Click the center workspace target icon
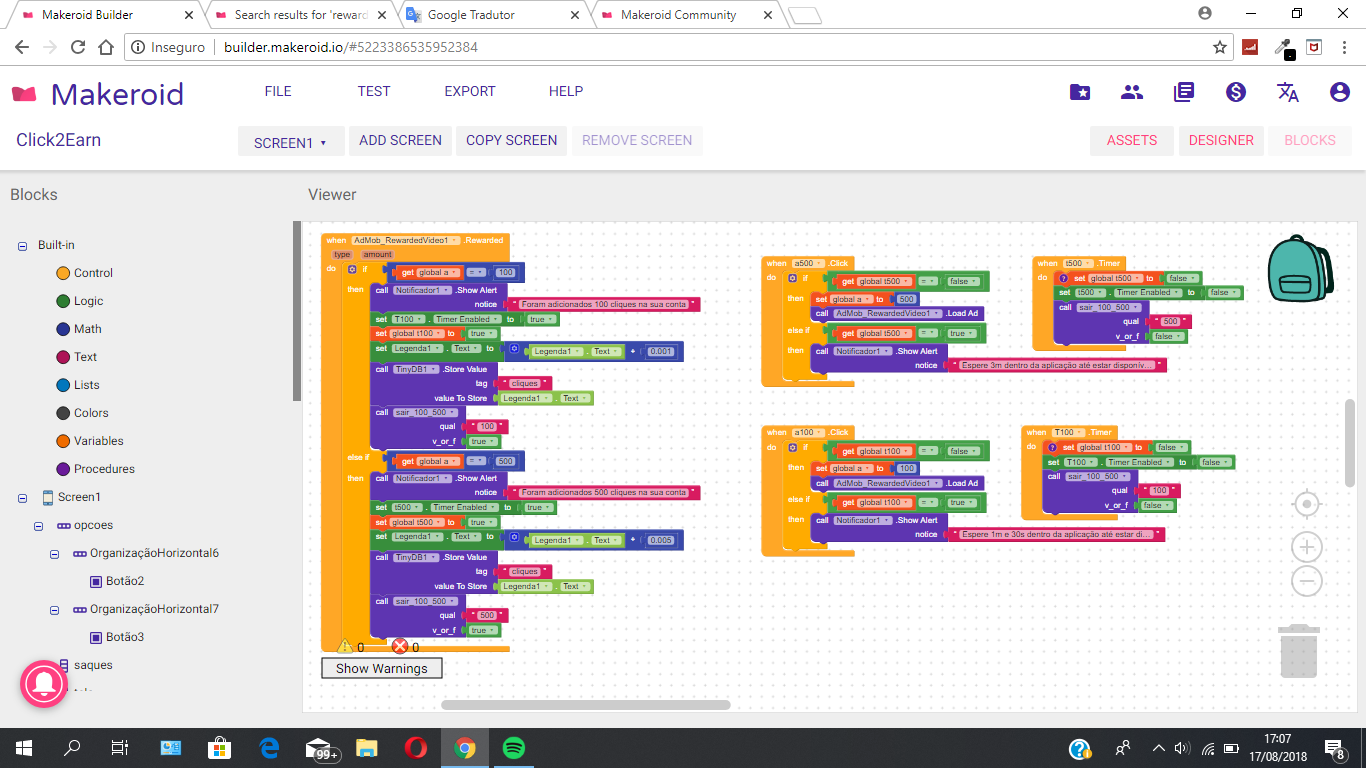 (x=1307, y=504)
